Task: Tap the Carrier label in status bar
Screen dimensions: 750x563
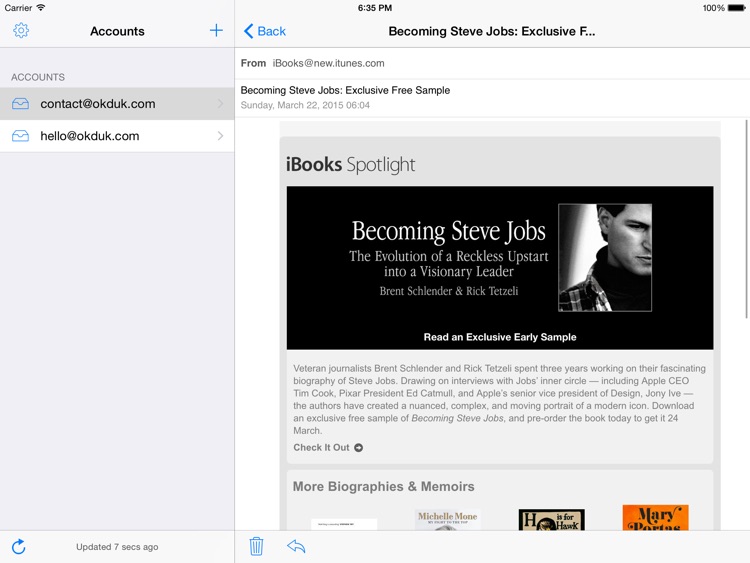Action: coord(18,8)
